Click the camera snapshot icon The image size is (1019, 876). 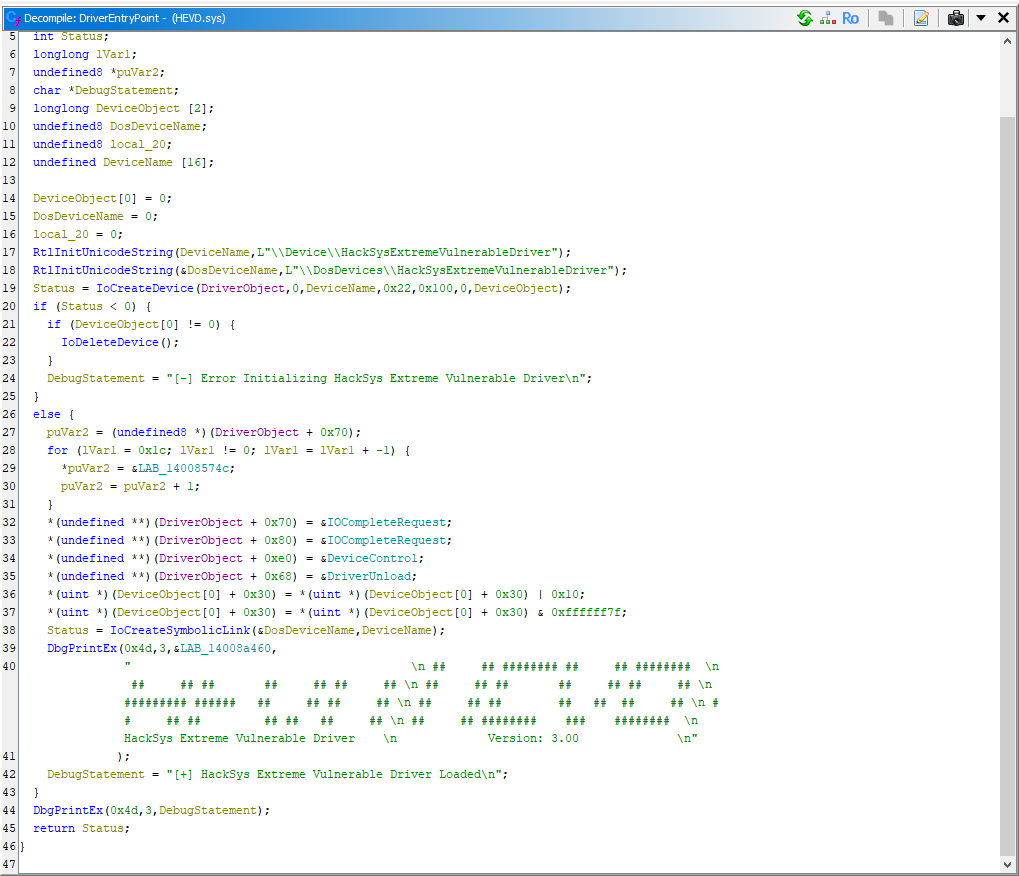pos(955,18)
